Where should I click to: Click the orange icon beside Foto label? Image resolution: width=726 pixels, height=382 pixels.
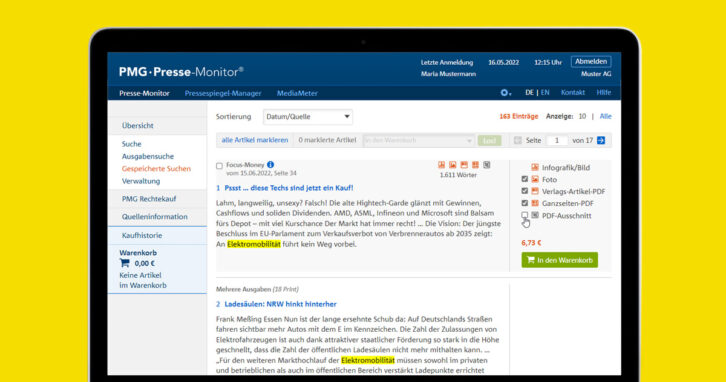(x=535, y=179)
